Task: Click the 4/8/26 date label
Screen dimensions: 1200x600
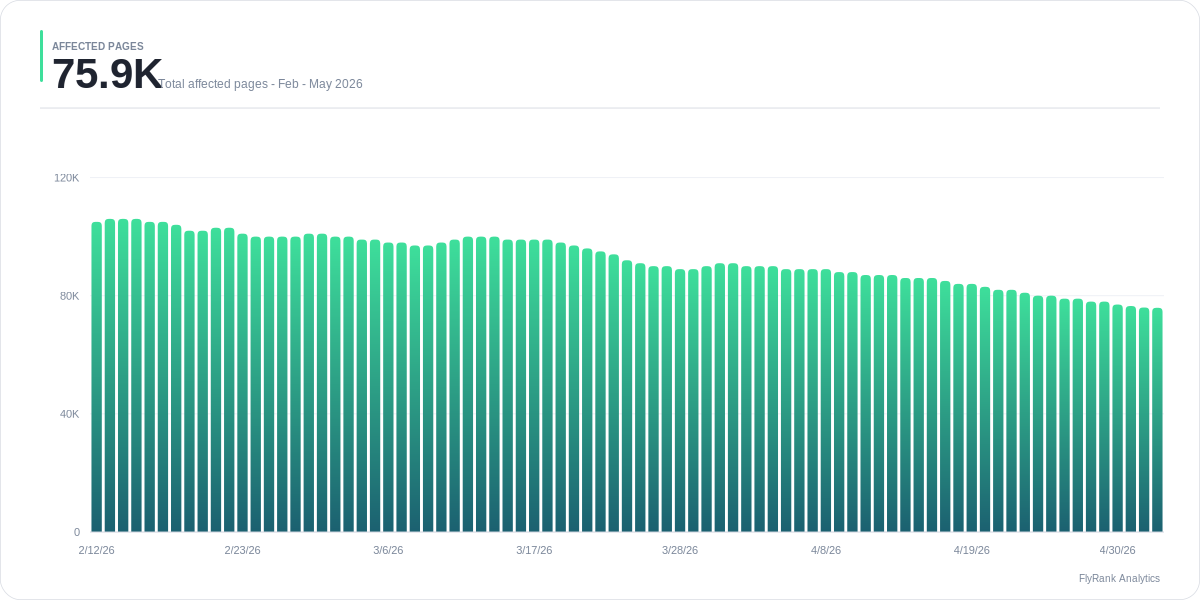Action: (x=826, y=550)
